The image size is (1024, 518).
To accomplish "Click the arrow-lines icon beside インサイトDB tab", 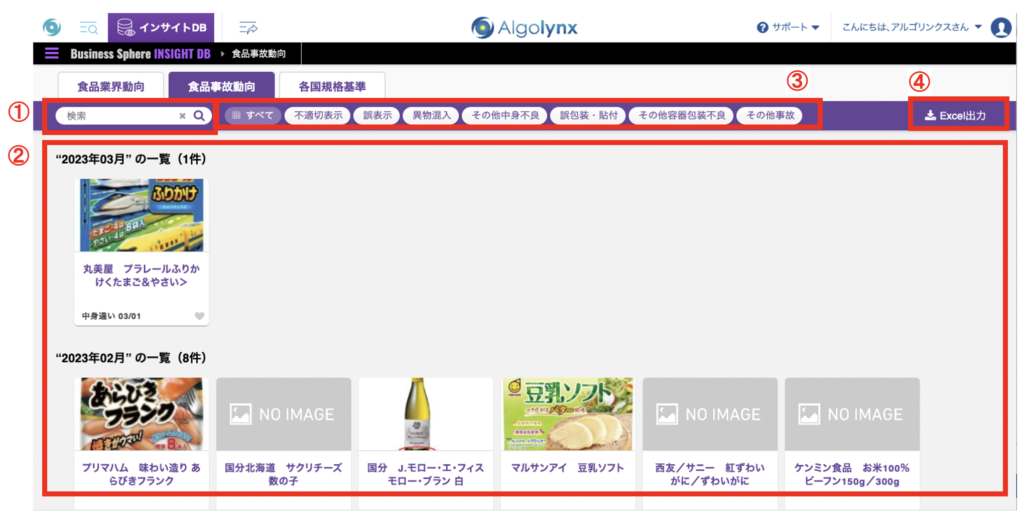I will click(249, 27).
